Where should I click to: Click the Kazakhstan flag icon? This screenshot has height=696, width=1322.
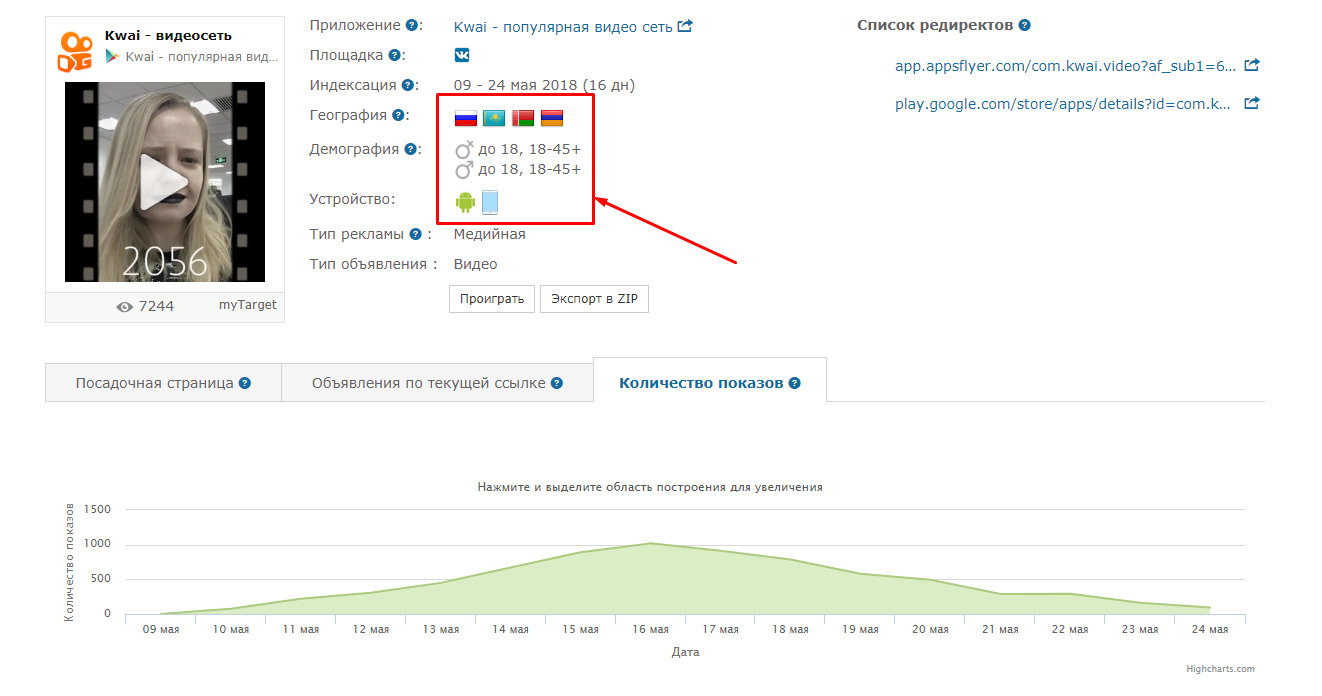494,118
